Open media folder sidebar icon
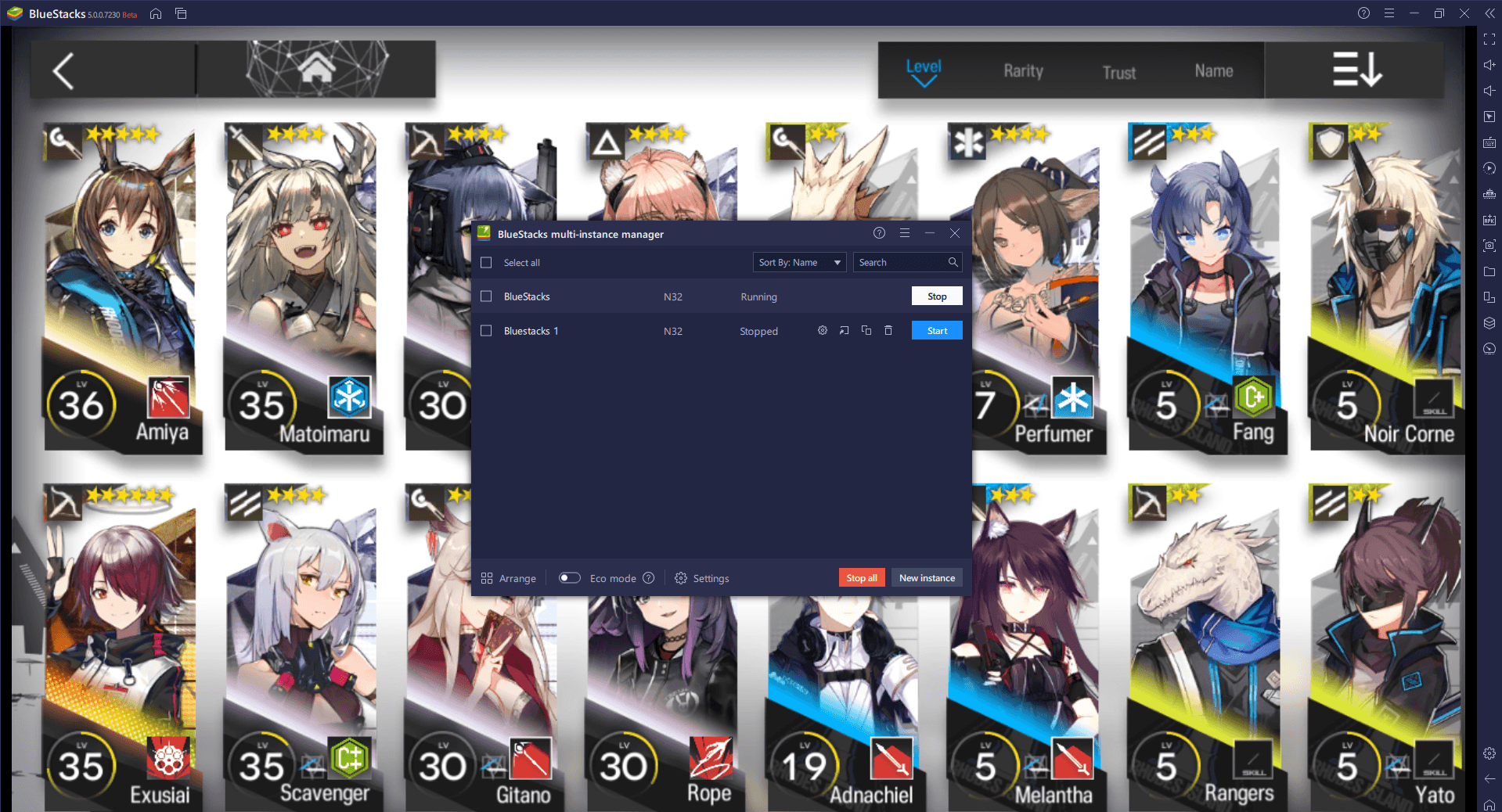 1489,271
